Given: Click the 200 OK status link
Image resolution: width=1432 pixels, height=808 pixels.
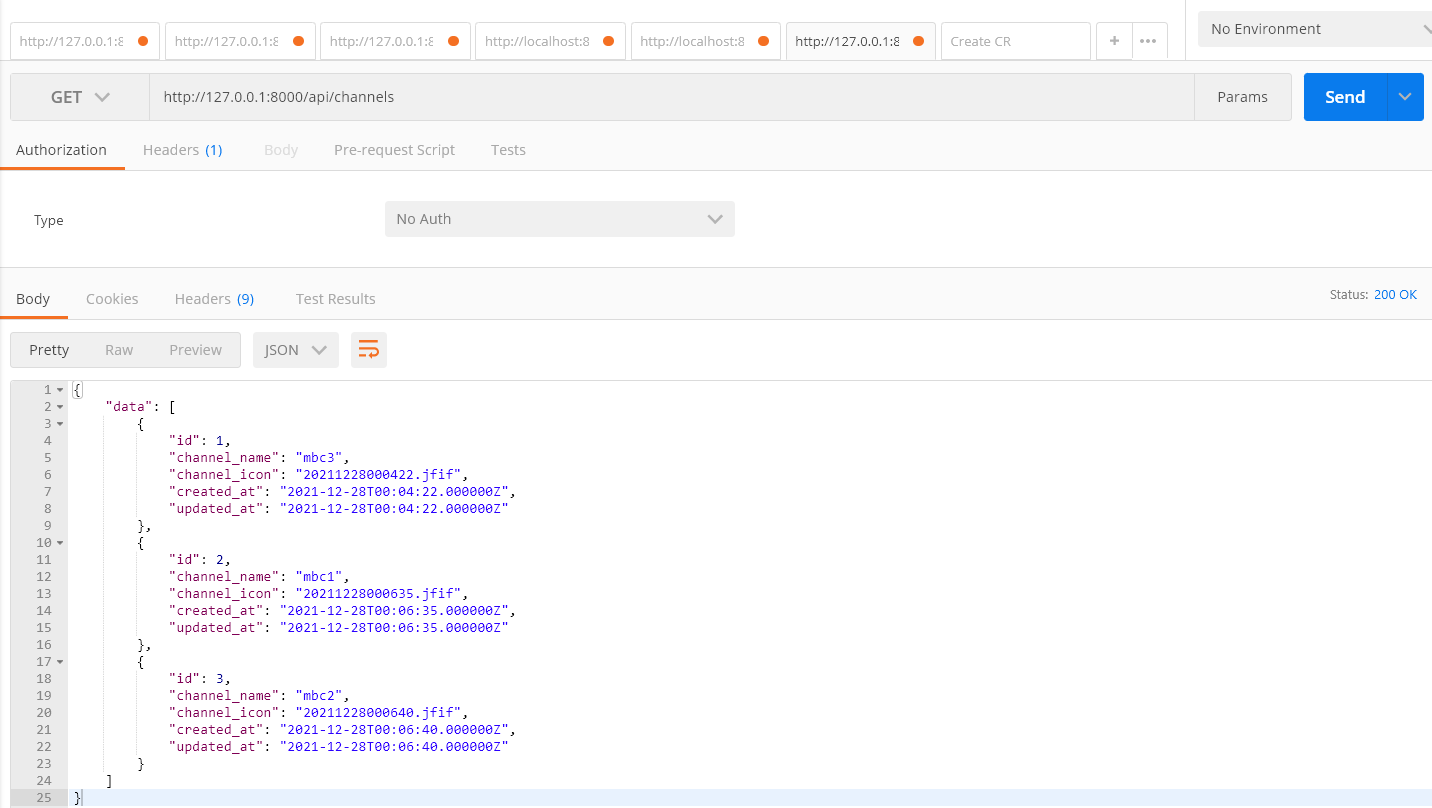Looking at the screenshot, I should point(1395,294).
